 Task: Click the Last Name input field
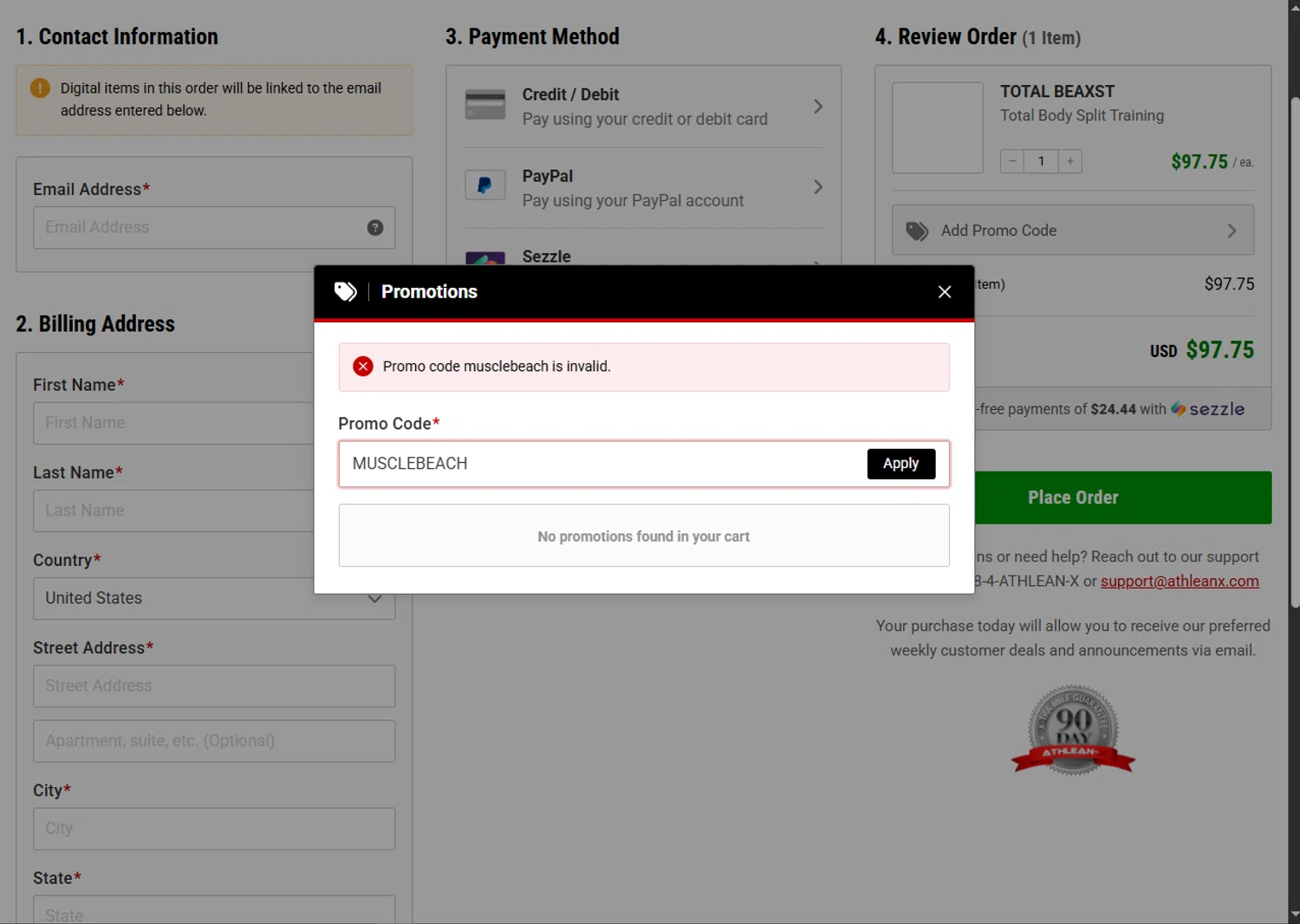tap(173, 511)
